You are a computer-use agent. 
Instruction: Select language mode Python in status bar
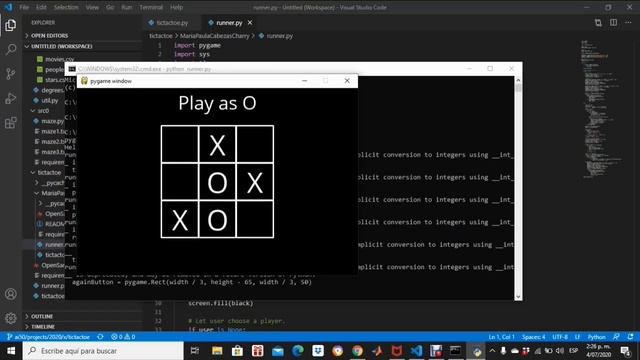[596, 337]
